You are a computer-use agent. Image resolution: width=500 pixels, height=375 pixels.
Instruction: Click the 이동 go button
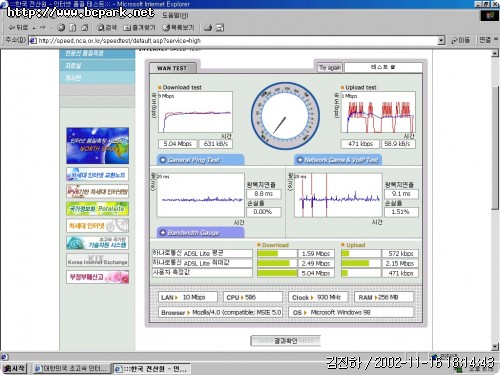click(460, 40)
